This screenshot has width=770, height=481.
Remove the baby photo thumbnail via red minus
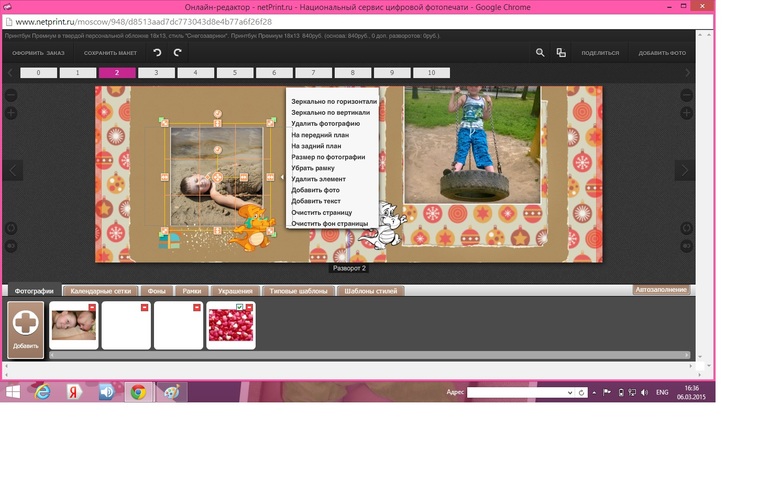click(93, 307)
